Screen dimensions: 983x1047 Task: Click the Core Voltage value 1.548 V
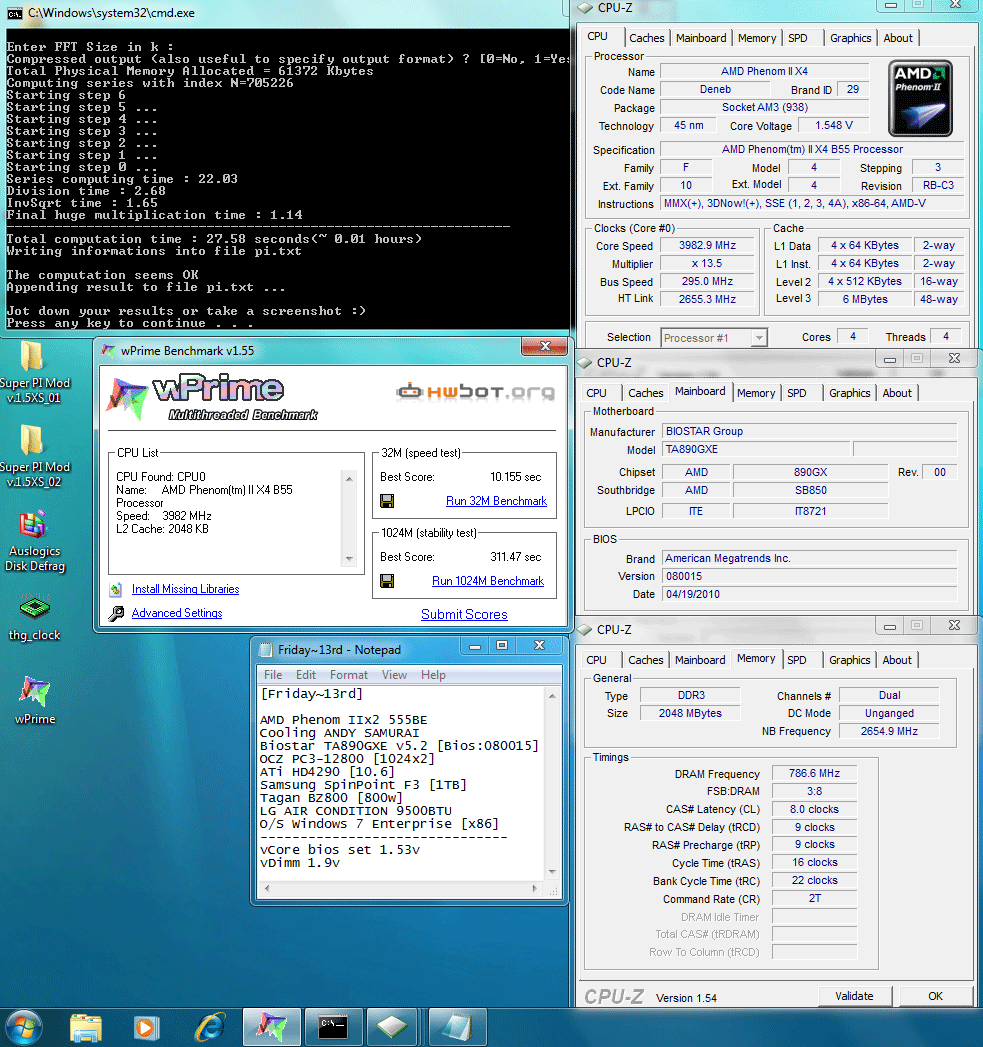click(x=833, y=125)
